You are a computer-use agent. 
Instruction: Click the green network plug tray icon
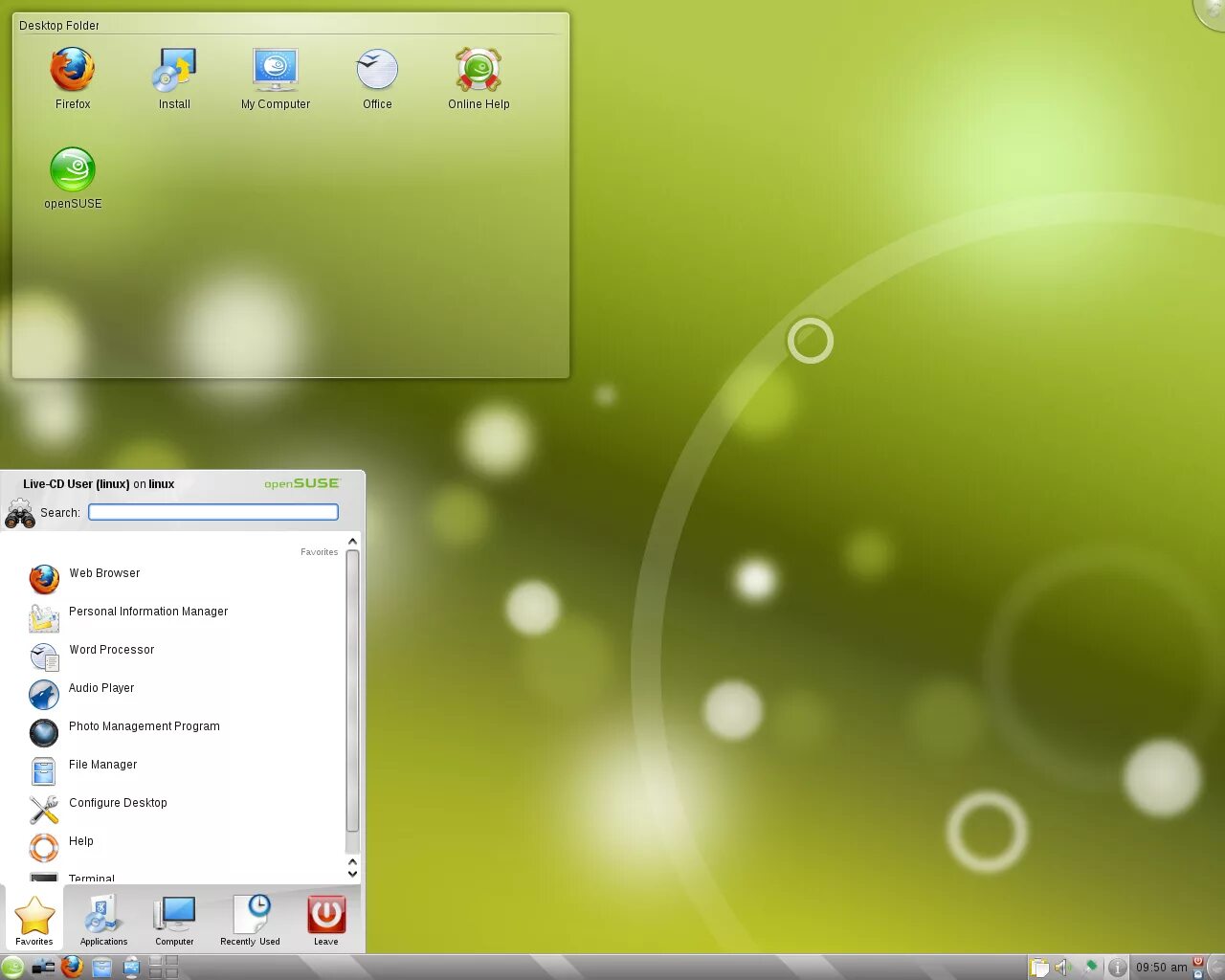click(1089, 967)
